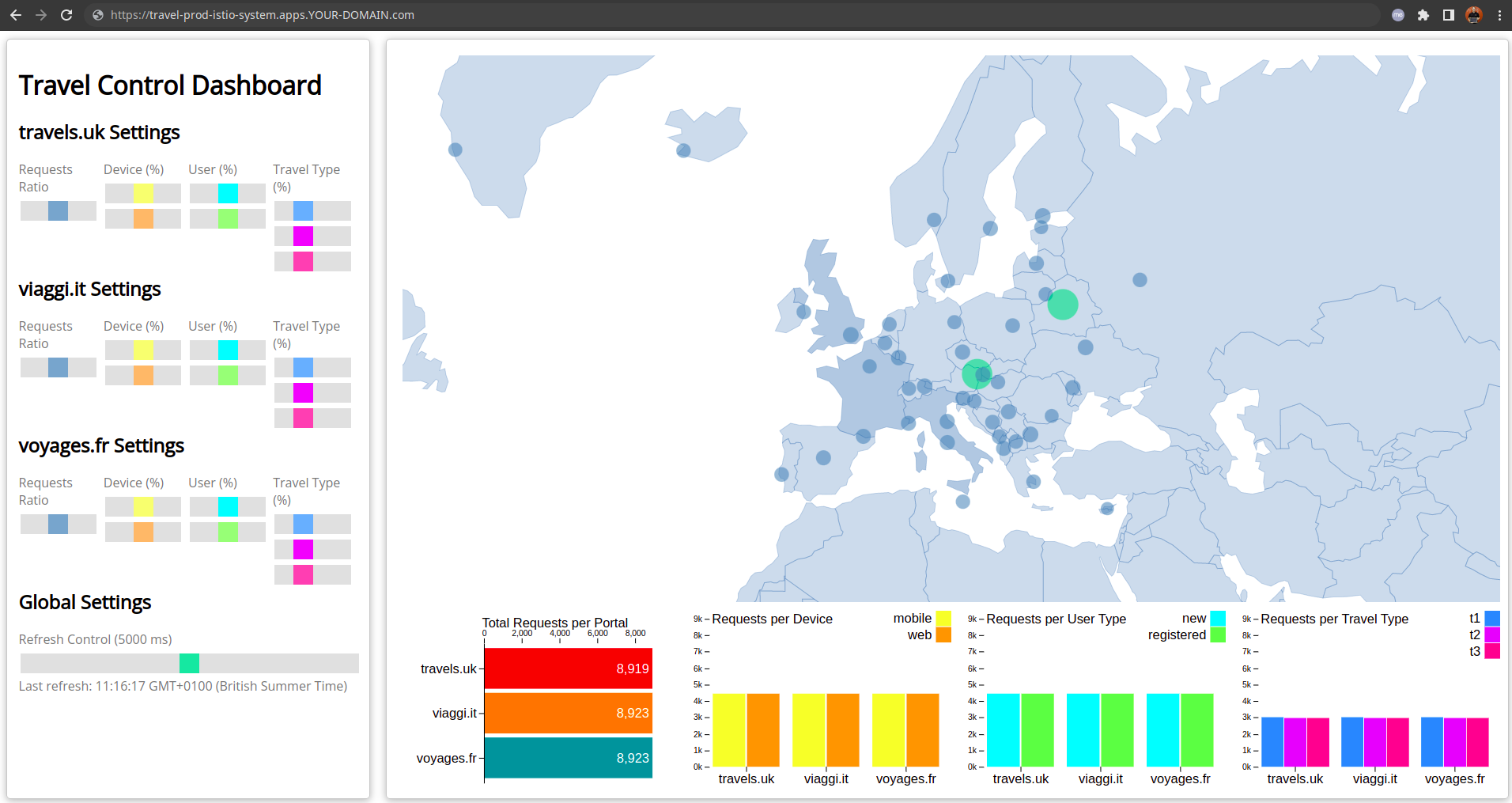Screen dimensions: 1512x803
Task: Open the profile avatar menu
Action: coord(1474,15)
